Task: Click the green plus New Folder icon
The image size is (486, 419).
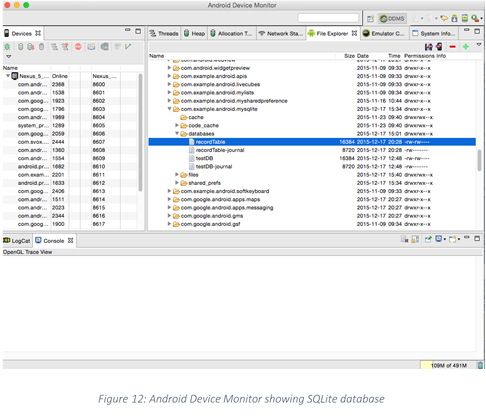Action: pyautogui.click(x=466, y=47)
